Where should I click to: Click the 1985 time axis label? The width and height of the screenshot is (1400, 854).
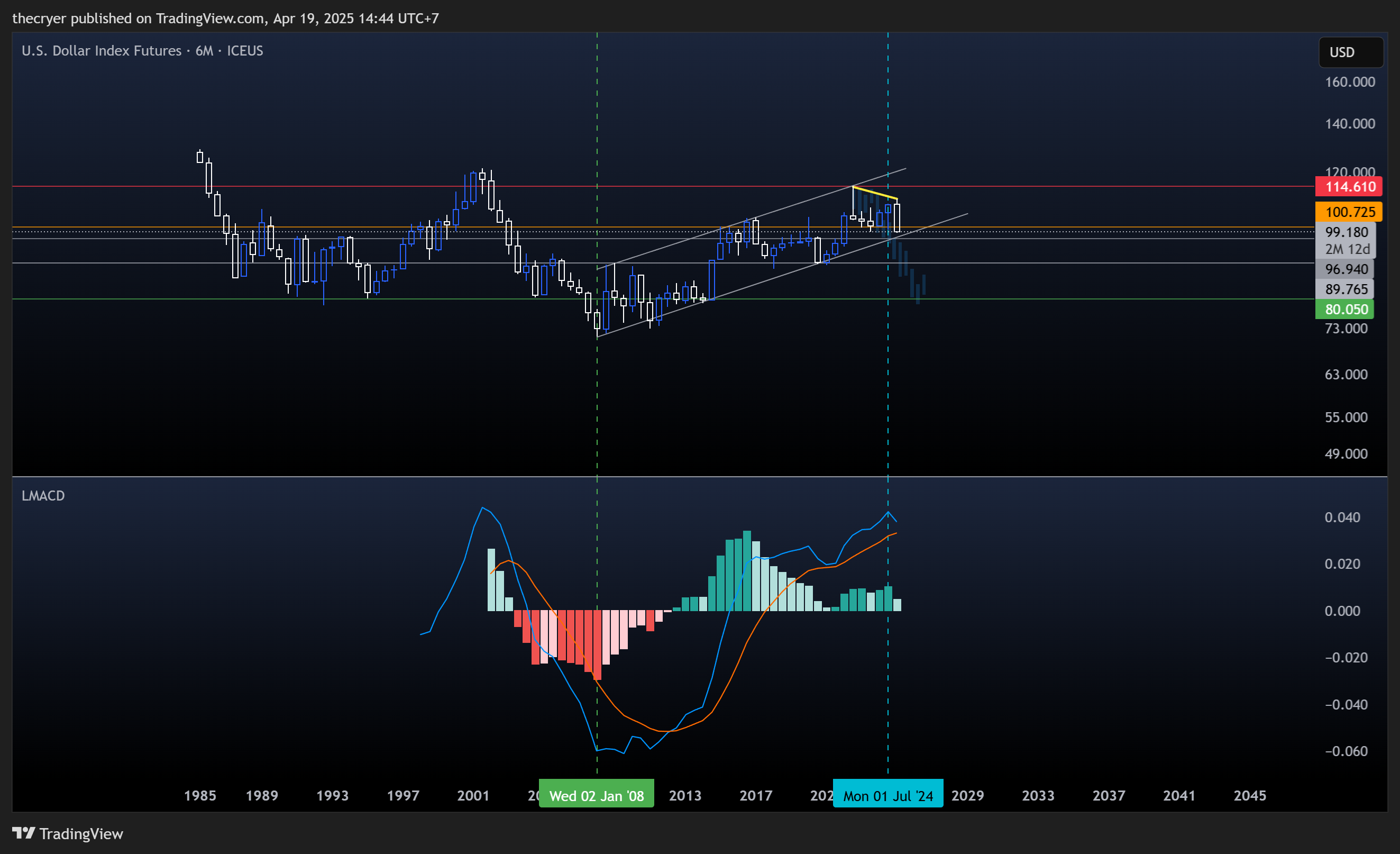point(200,795)
